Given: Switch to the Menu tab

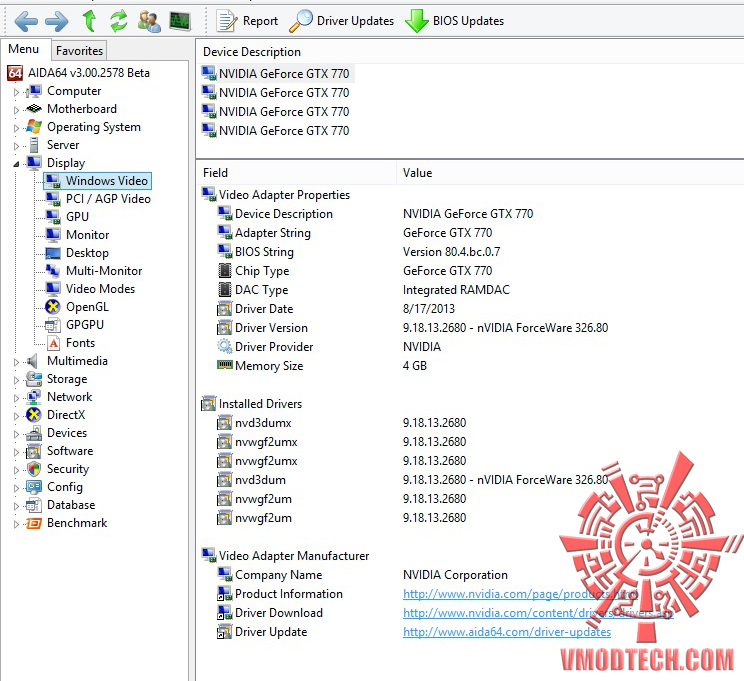Looking at the screenshot, I should tap(24, 49).
